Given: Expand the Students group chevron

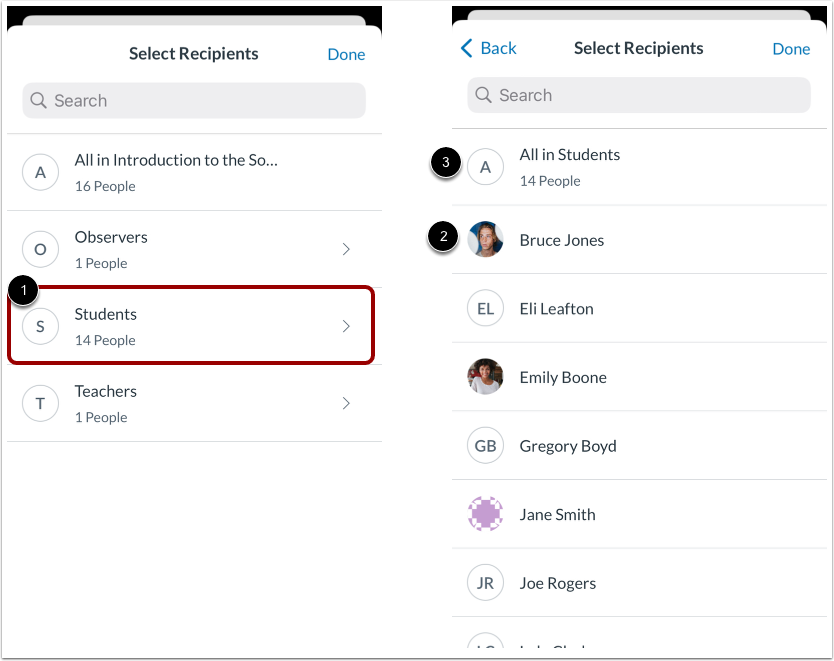Looking at the screenshot, I should click(x=346, y=326).
